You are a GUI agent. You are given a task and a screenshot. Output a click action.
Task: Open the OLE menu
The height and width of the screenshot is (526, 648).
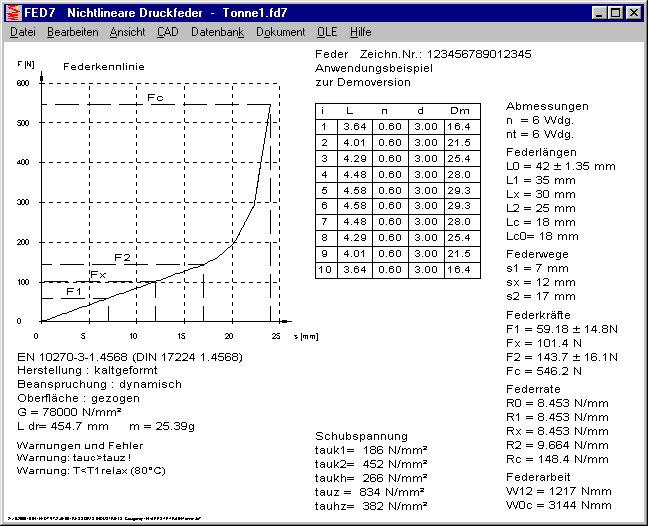pyautogui.click(x=327, y=32)
